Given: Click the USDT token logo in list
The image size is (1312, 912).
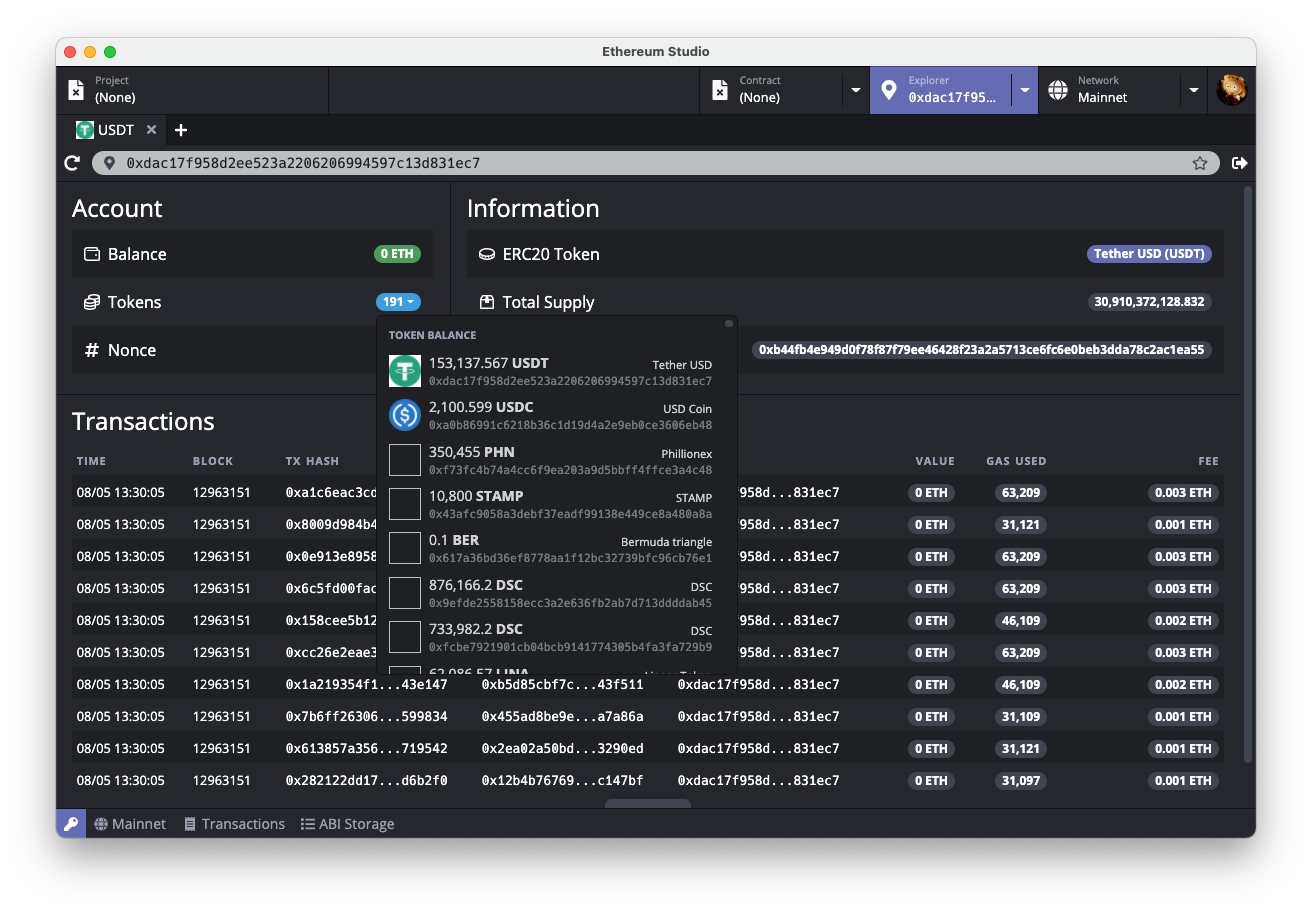Looking at the screenshot, I should (x=405, y=371).
